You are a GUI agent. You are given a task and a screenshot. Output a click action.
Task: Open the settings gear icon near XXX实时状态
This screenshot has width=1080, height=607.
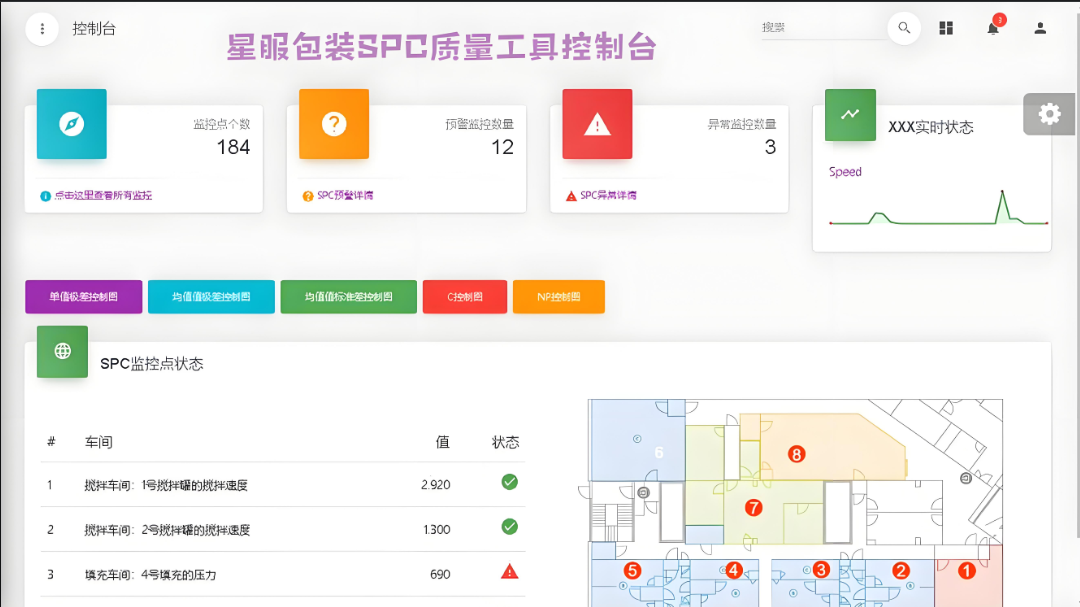click(x=1049, y=114)
